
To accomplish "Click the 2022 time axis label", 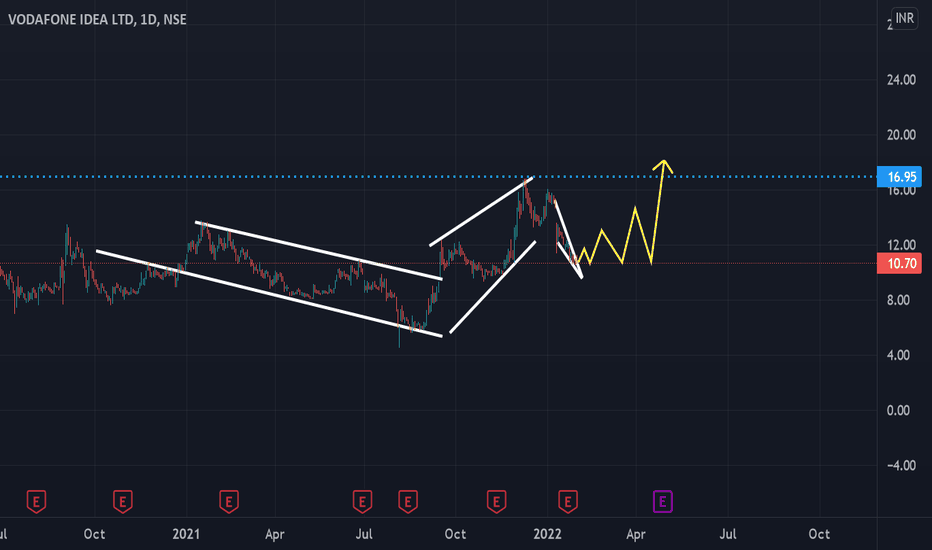I will coord(547,534).
